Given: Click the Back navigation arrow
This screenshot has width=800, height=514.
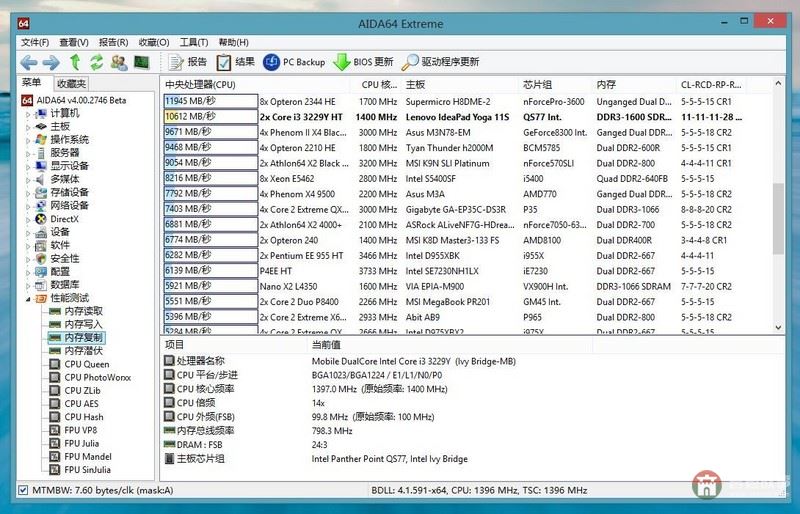Looking at the screenshot, I should [x=29, y=62].
